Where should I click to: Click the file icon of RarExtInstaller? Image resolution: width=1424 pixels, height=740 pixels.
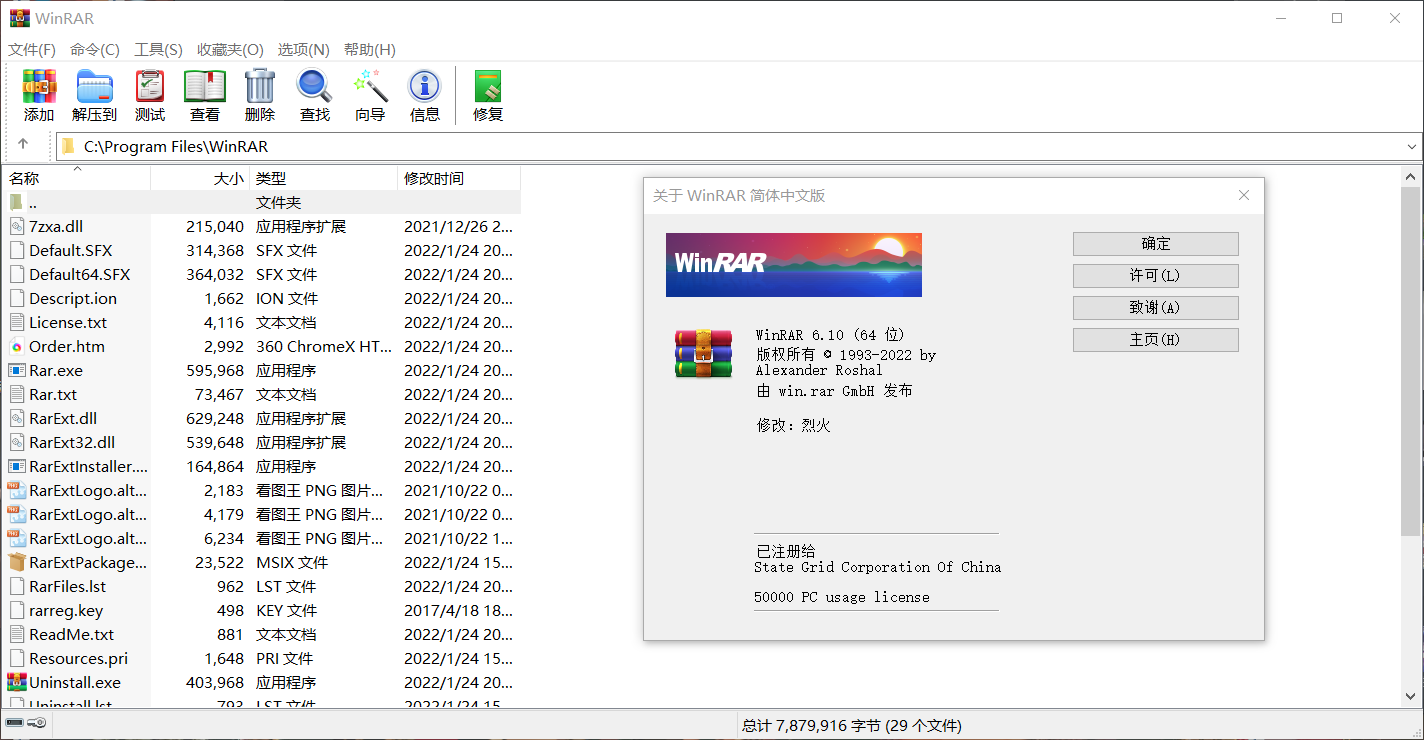coord(16,467)
